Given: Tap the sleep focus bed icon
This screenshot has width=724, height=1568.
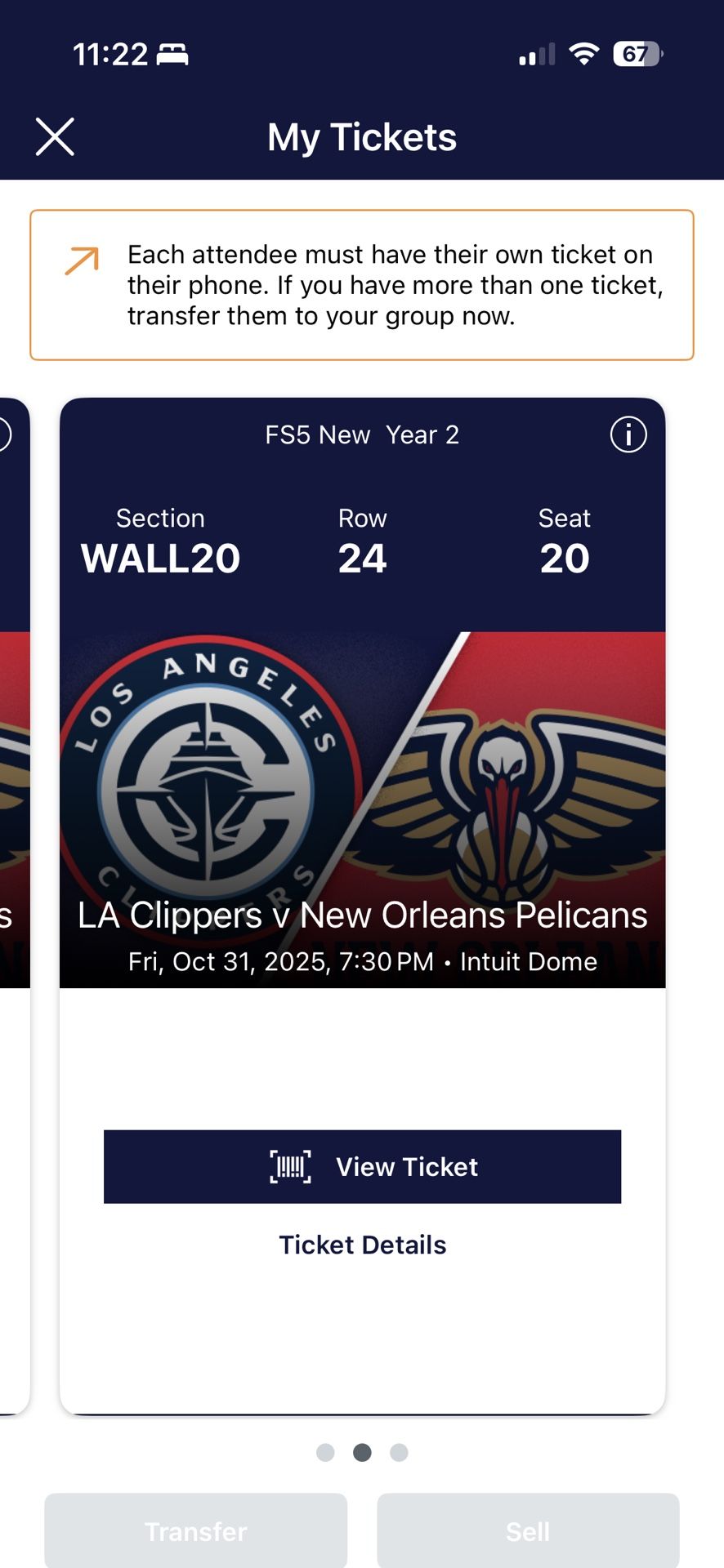Looking at the screenshot, I should [172, 55].
